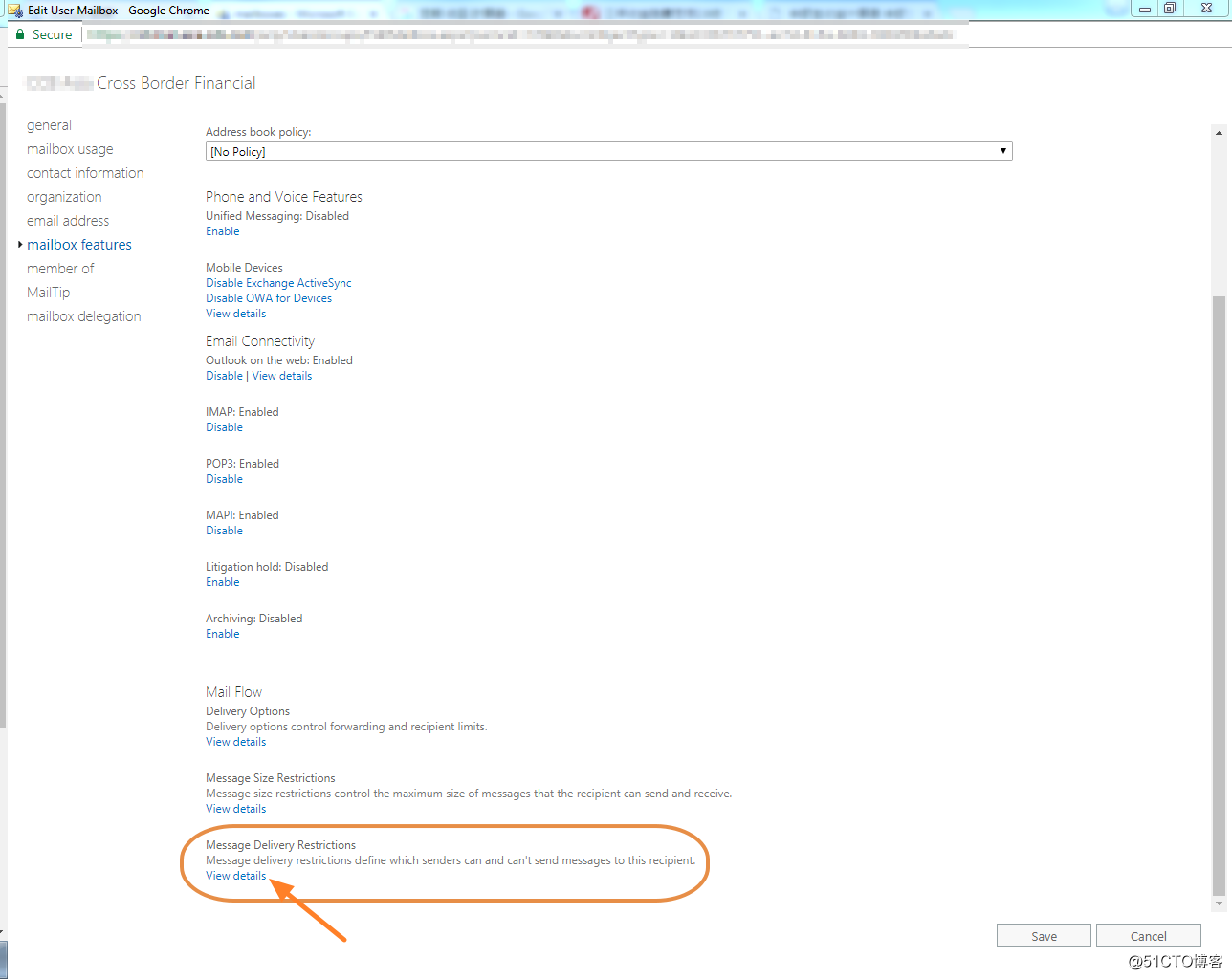Image resolution: width=1232 pixels, height=979 pixels.
Task: Enable Archiving for the mailbox
Action: 223,634
